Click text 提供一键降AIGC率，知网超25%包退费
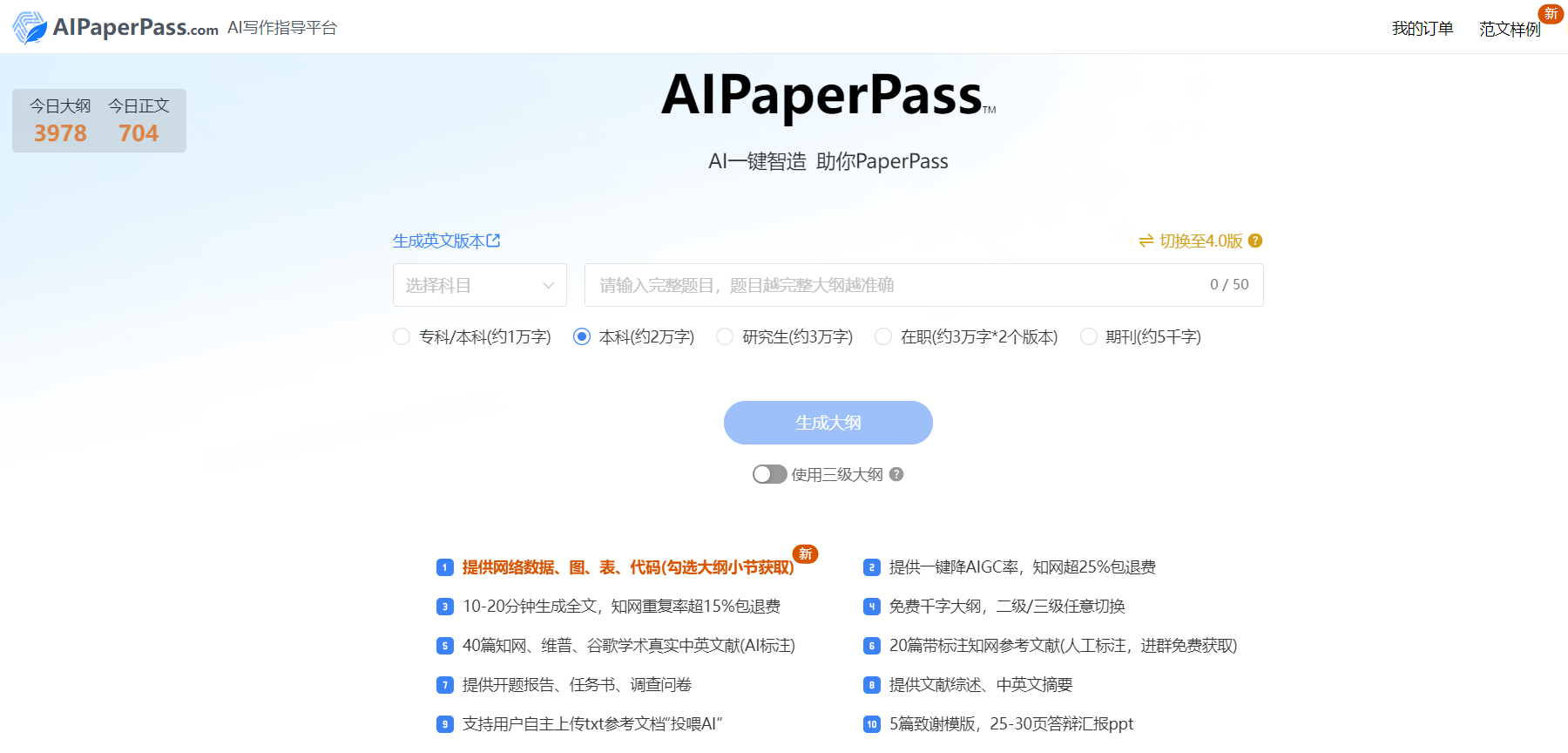Image resolution: width=1568 pixels, height=753 pixels. 1023,567
